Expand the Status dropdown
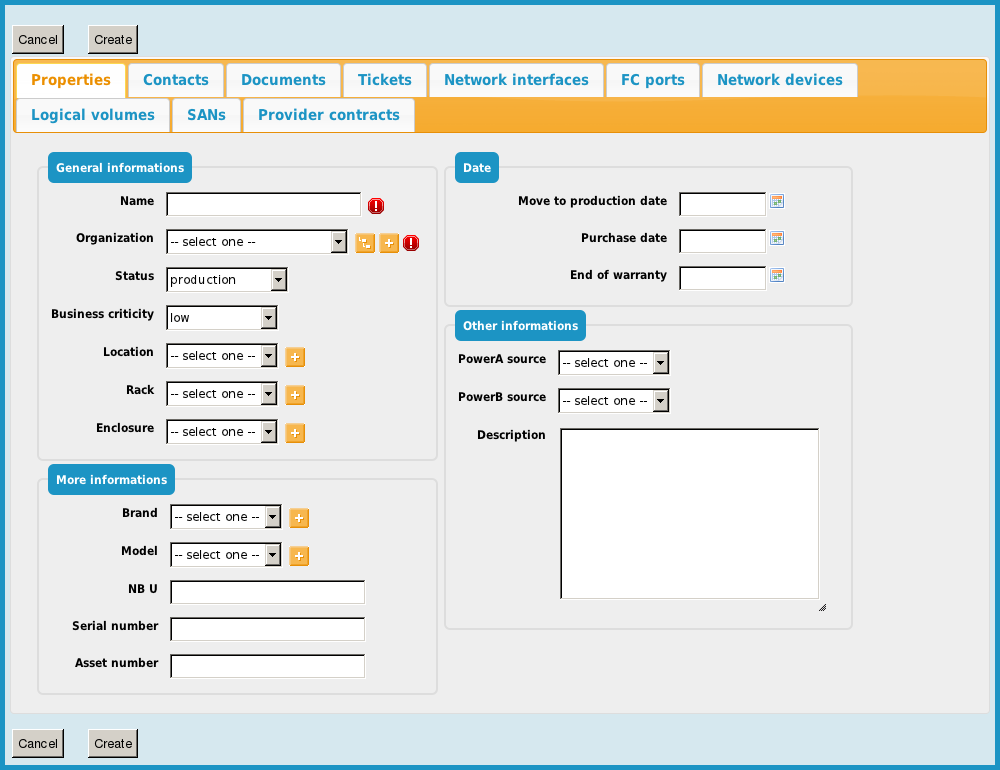Viewport: 1000px width, 770px height. click(x=227, y=280)
